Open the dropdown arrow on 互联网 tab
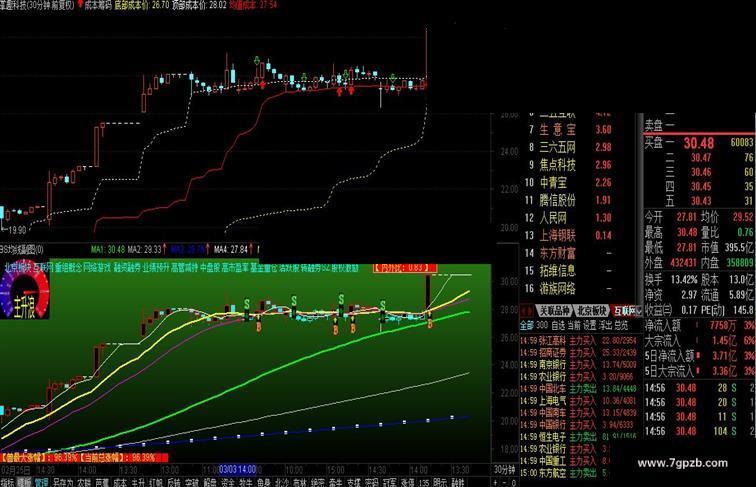 coord(638,311)
